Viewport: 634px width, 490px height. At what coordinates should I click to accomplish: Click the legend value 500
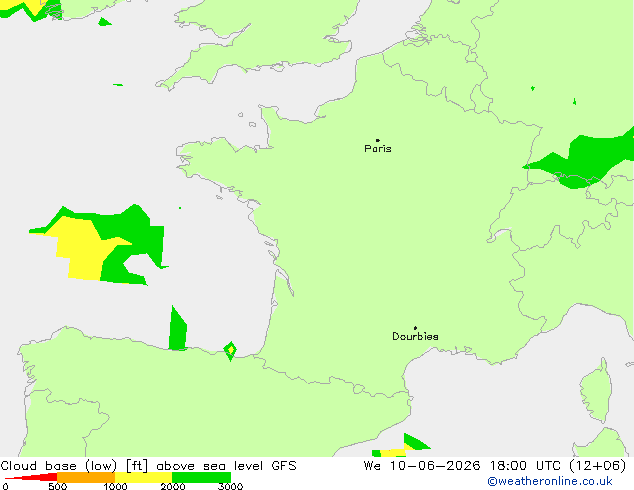coord(57,486)
